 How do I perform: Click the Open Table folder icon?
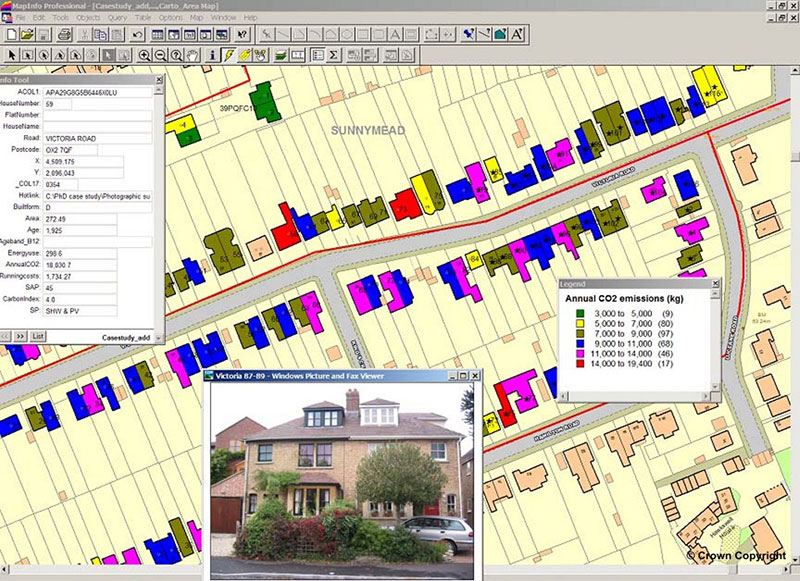pyautogui.click(x=27, y=35)
